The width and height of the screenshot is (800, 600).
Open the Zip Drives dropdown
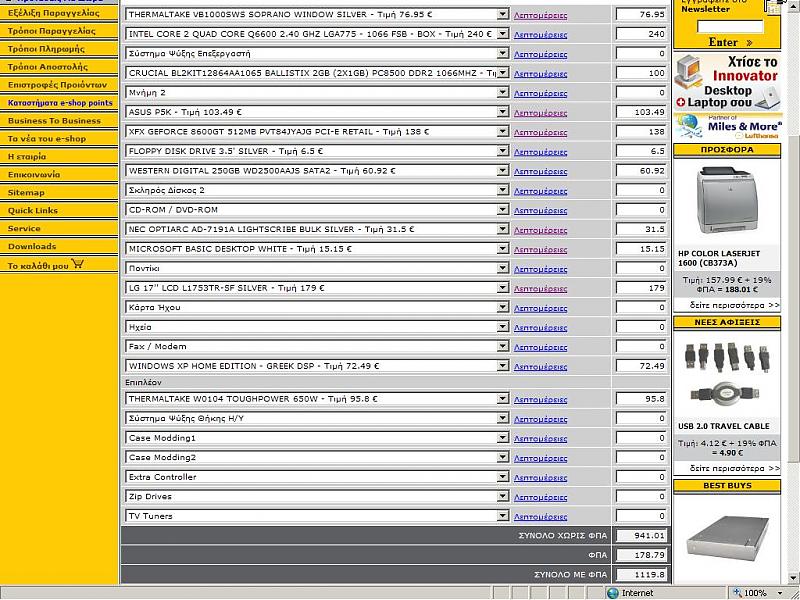[x=503, y=496]
